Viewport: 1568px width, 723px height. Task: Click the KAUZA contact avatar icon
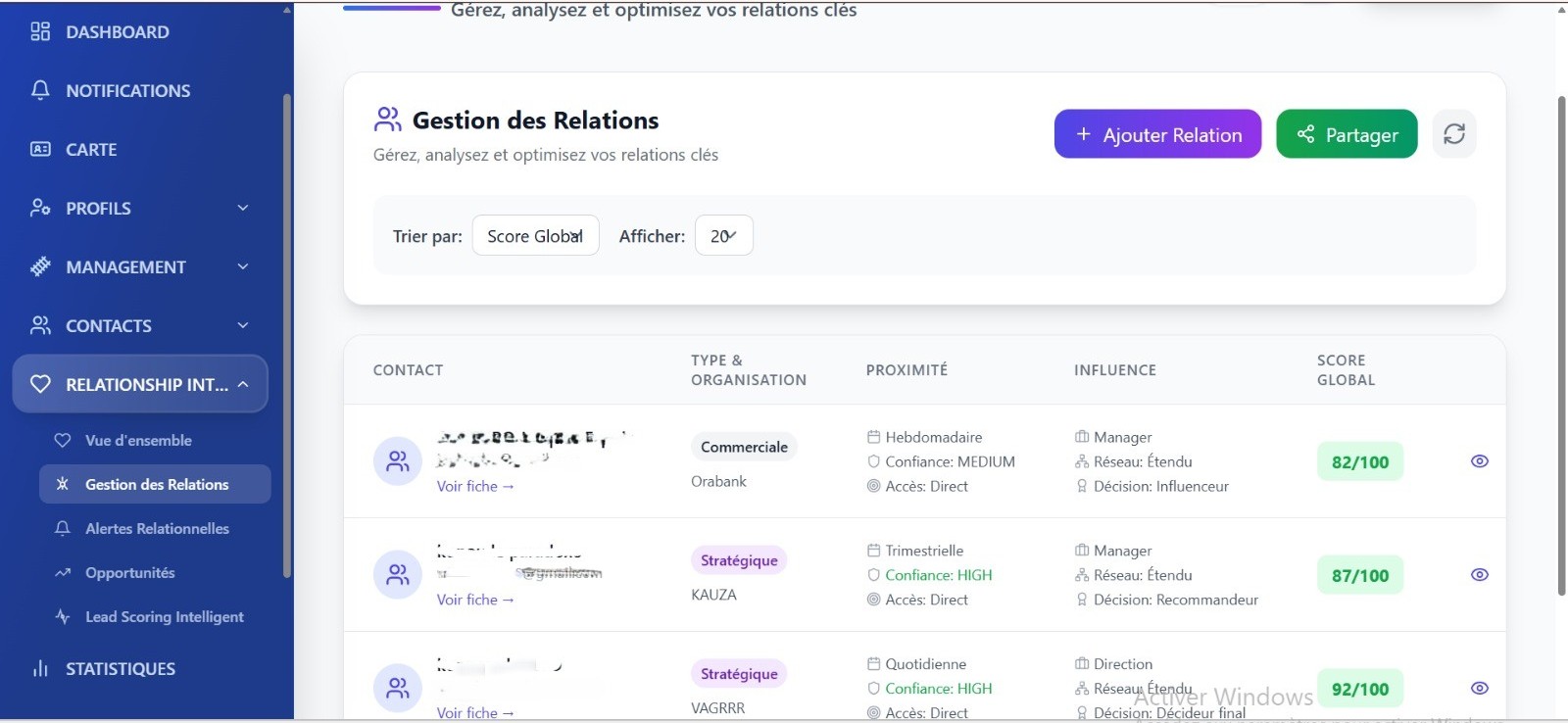(398, 575)
